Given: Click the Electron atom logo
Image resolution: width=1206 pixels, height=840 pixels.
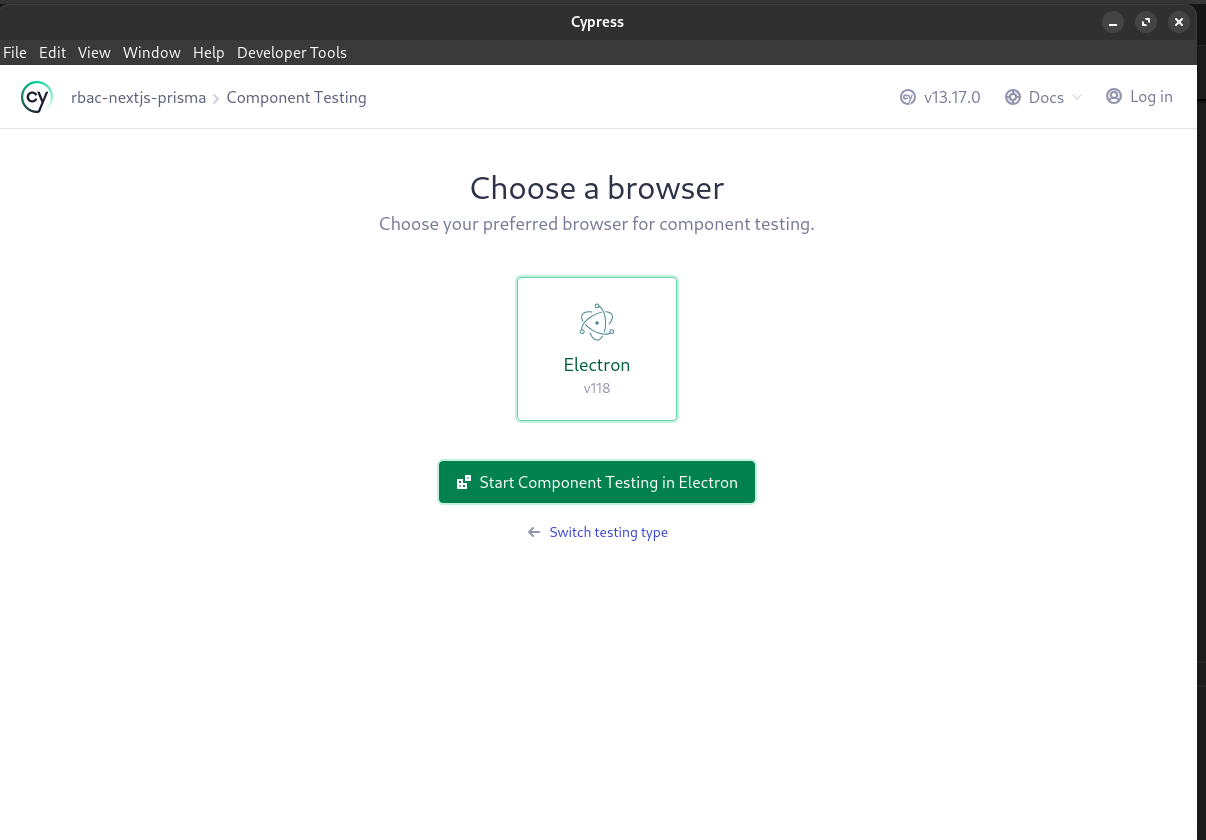Looking at the screenshot, I should [597, 322].
